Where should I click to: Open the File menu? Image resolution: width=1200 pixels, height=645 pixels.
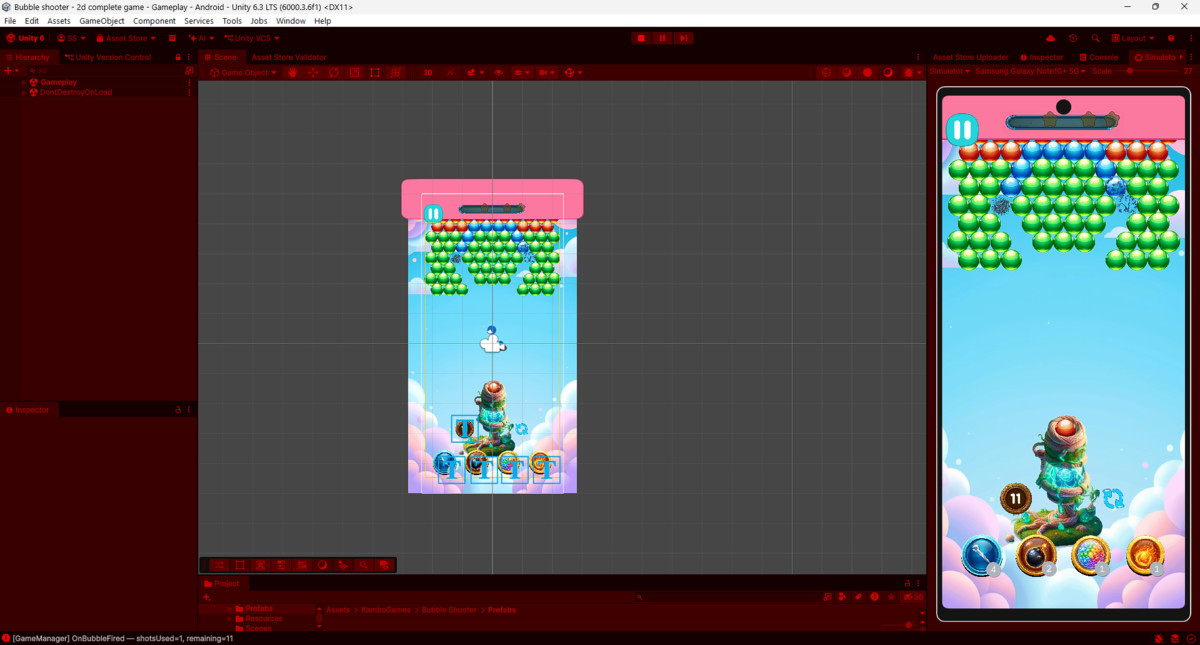click(10, 21)
